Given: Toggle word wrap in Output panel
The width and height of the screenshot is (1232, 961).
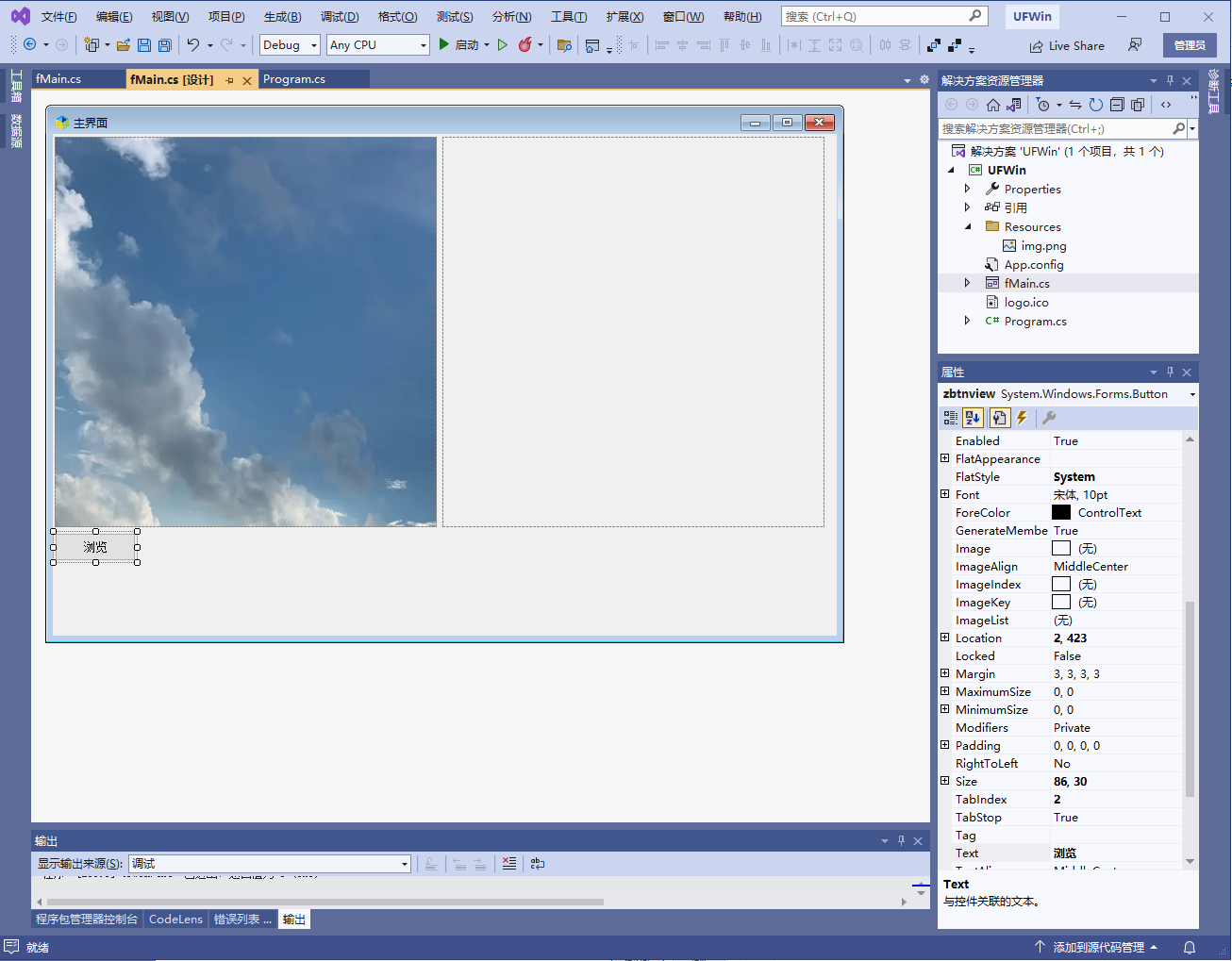Looking at the screenshot, I should (538, 863).
